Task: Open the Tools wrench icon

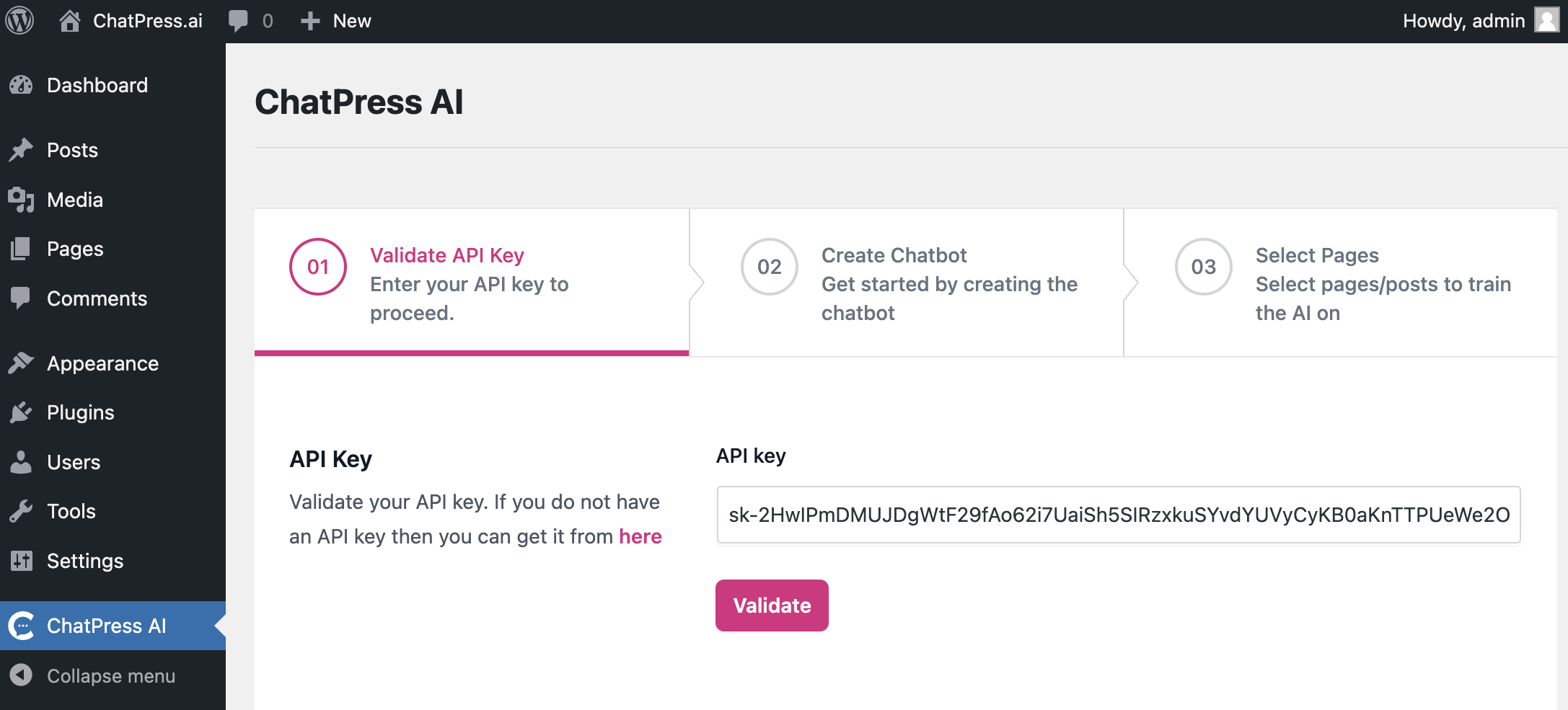Action: tap(22, 511)
